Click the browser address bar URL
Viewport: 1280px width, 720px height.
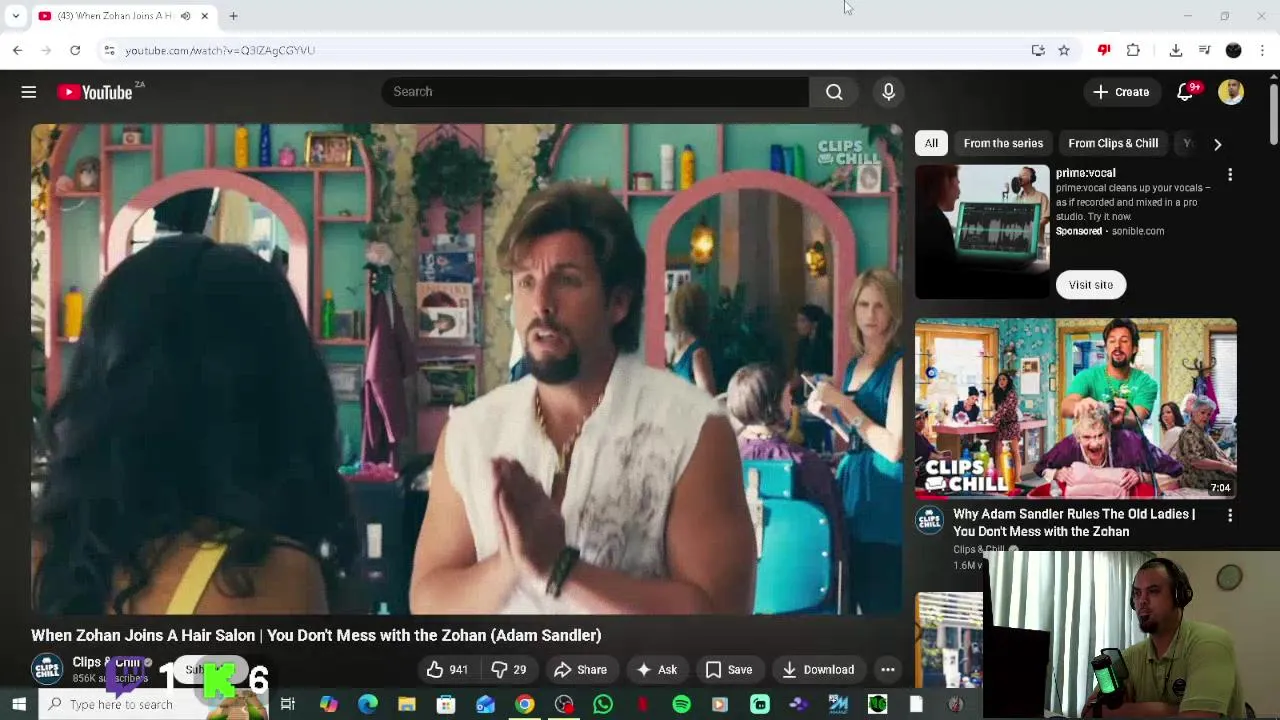pos(220,50)
